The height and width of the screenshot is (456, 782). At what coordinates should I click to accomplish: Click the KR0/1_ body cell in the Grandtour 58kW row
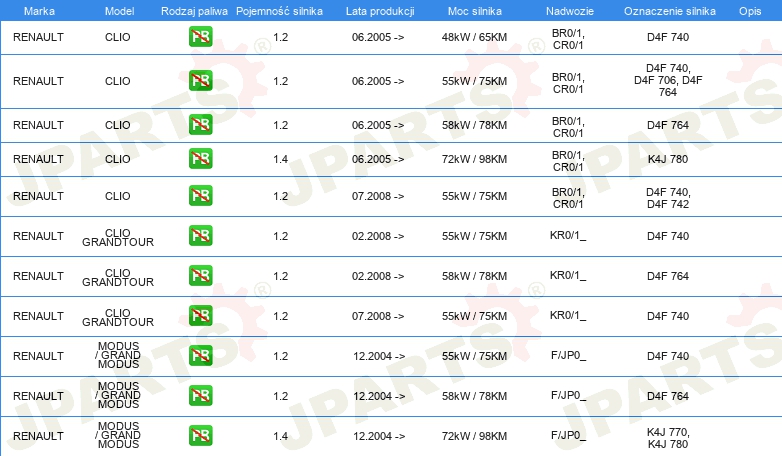(x=568, y=275)
